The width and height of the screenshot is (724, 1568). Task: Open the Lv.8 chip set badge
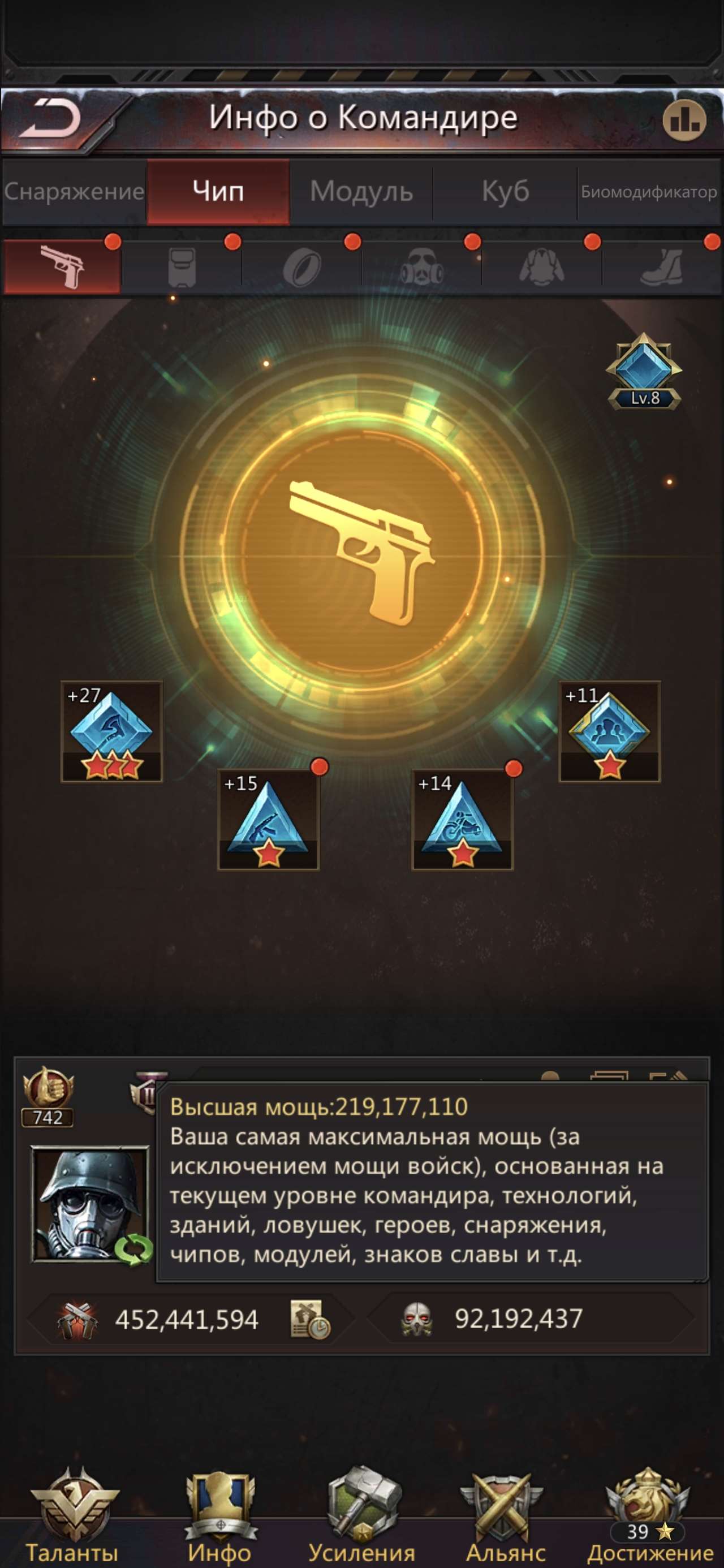(x=644, y=371)
